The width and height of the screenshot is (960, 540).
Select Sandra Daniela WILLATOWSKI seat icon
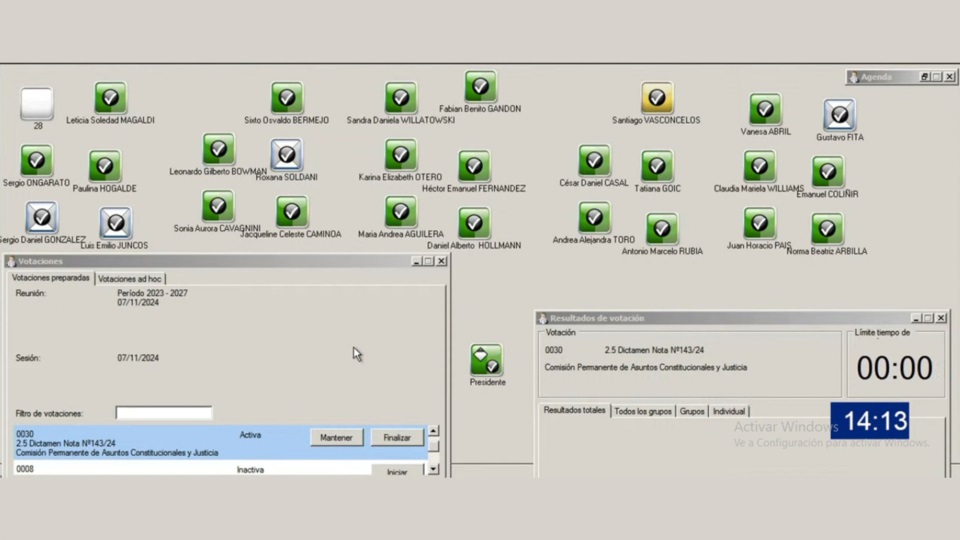(x=400, y=97)
